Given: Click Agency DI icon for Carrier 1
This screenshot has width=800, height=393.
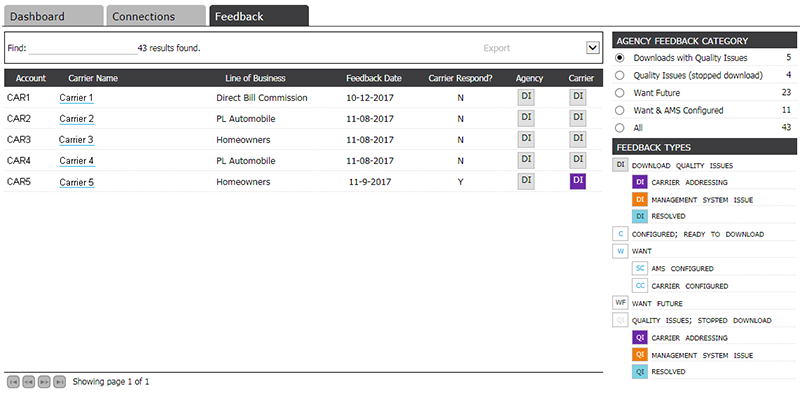Looking at the screenshot, I should click(526, 97).
